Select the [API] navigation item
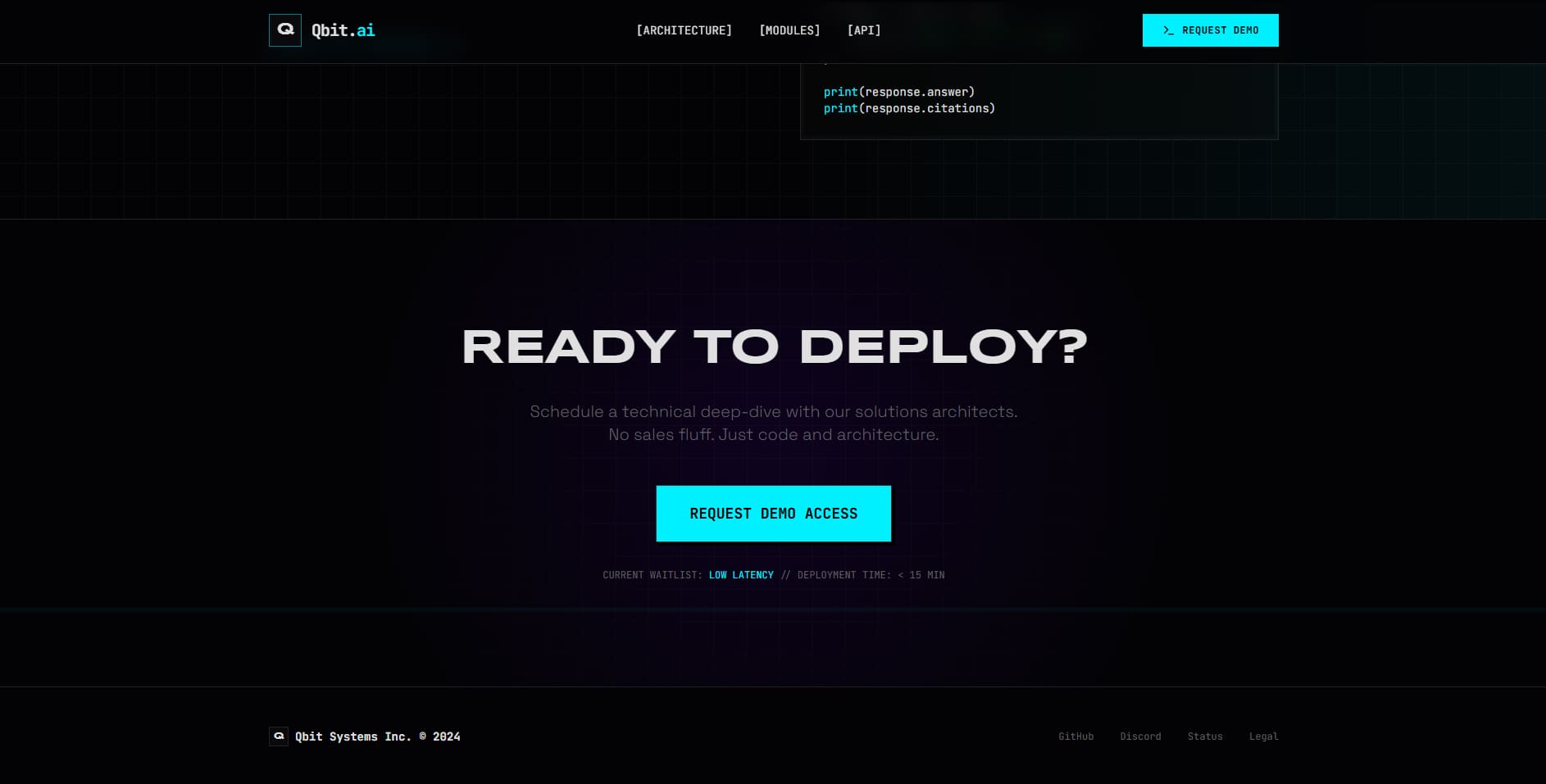 coord(864,30)
